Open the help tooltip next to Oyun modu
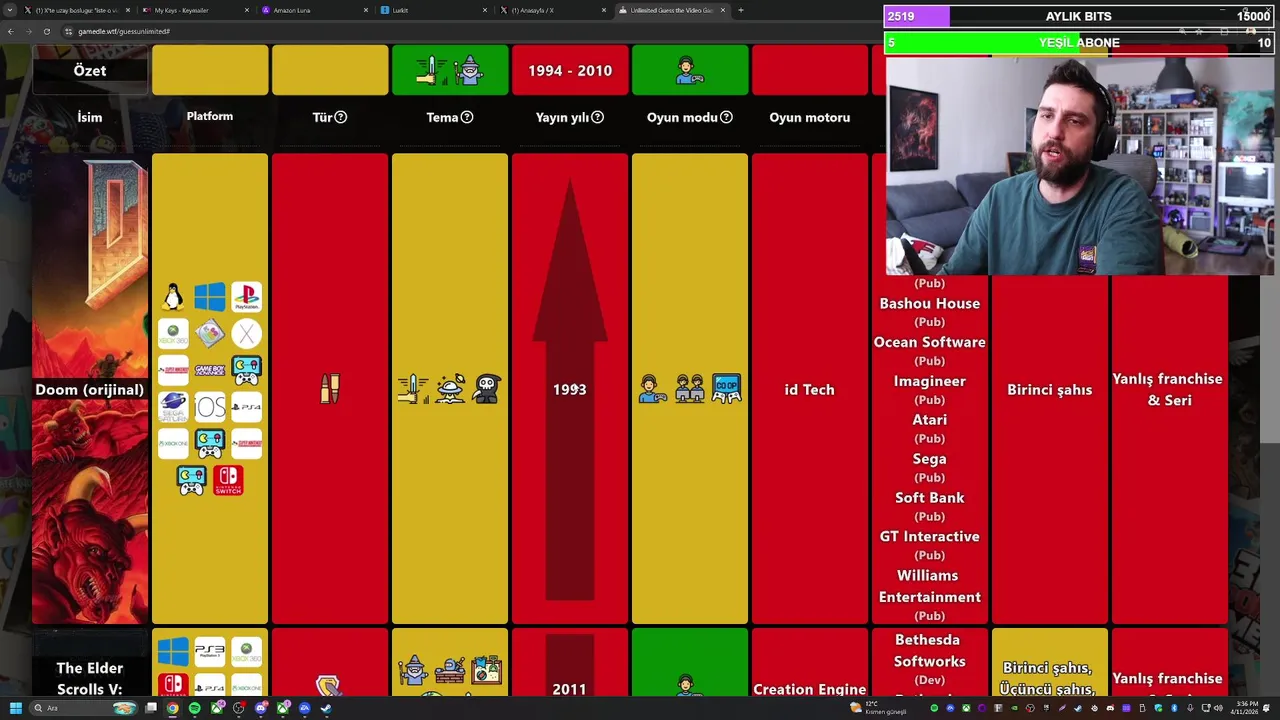Viewport: 1280px width, 720px height. tap(727, 117)
